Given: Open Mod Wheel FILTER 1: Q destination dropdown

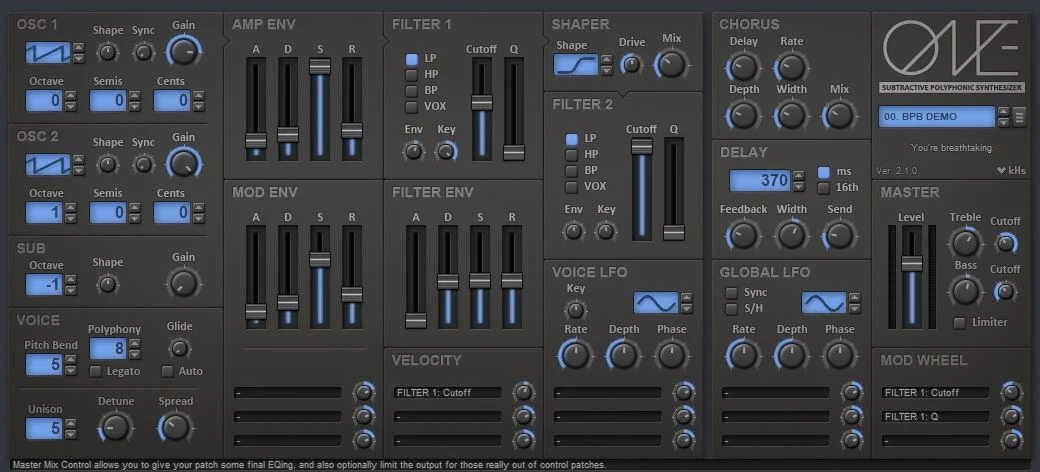Looking at the screenshot, I should [937, 416].
